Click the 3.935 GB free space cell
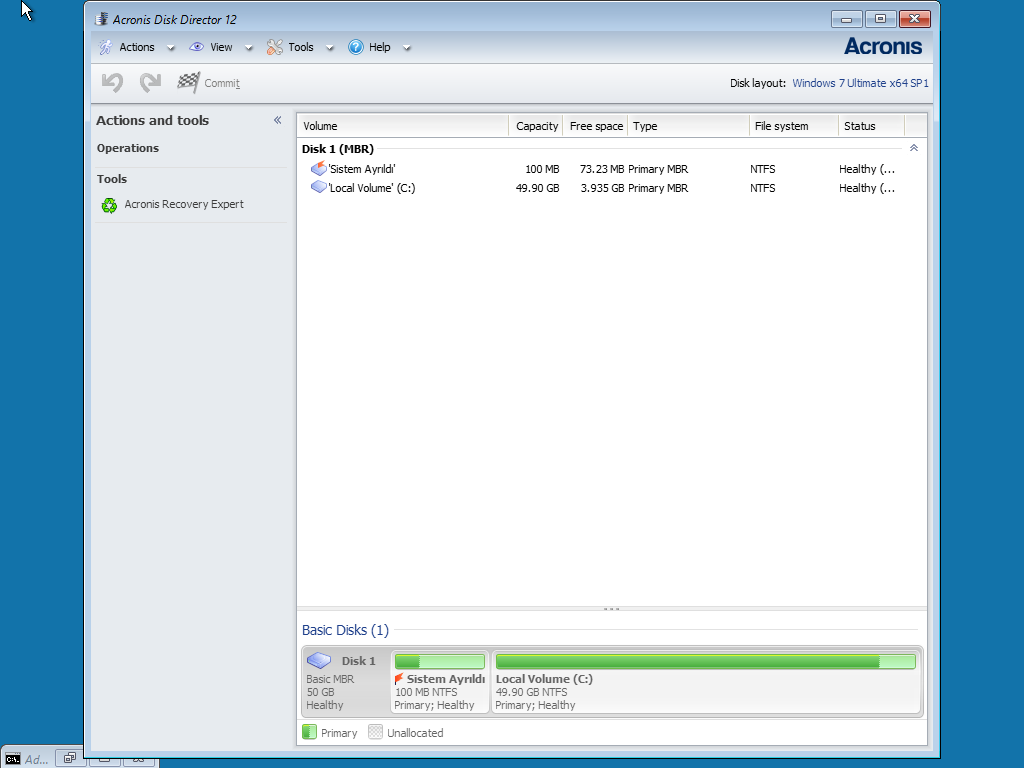This screenshot has width=1024, height=768. pyautogui.click(x=602, y=187)
